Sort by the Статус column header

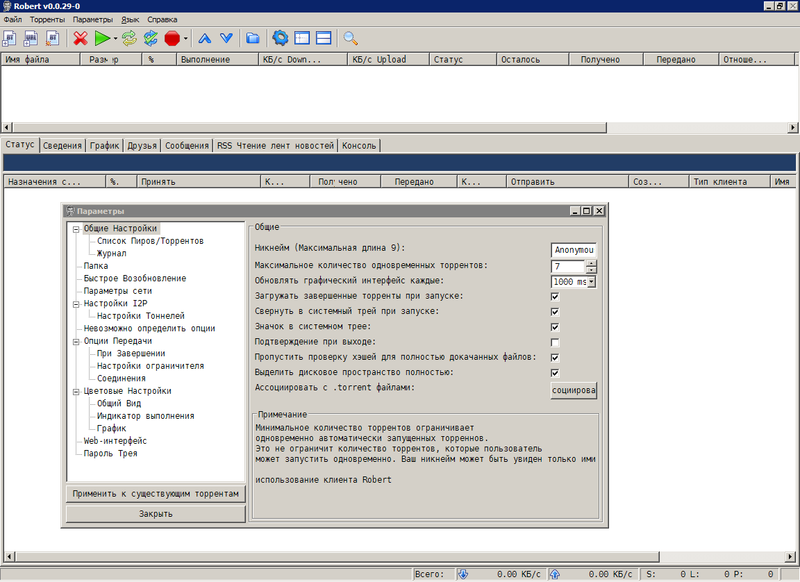pyautogui.click(x=463, y=59)
